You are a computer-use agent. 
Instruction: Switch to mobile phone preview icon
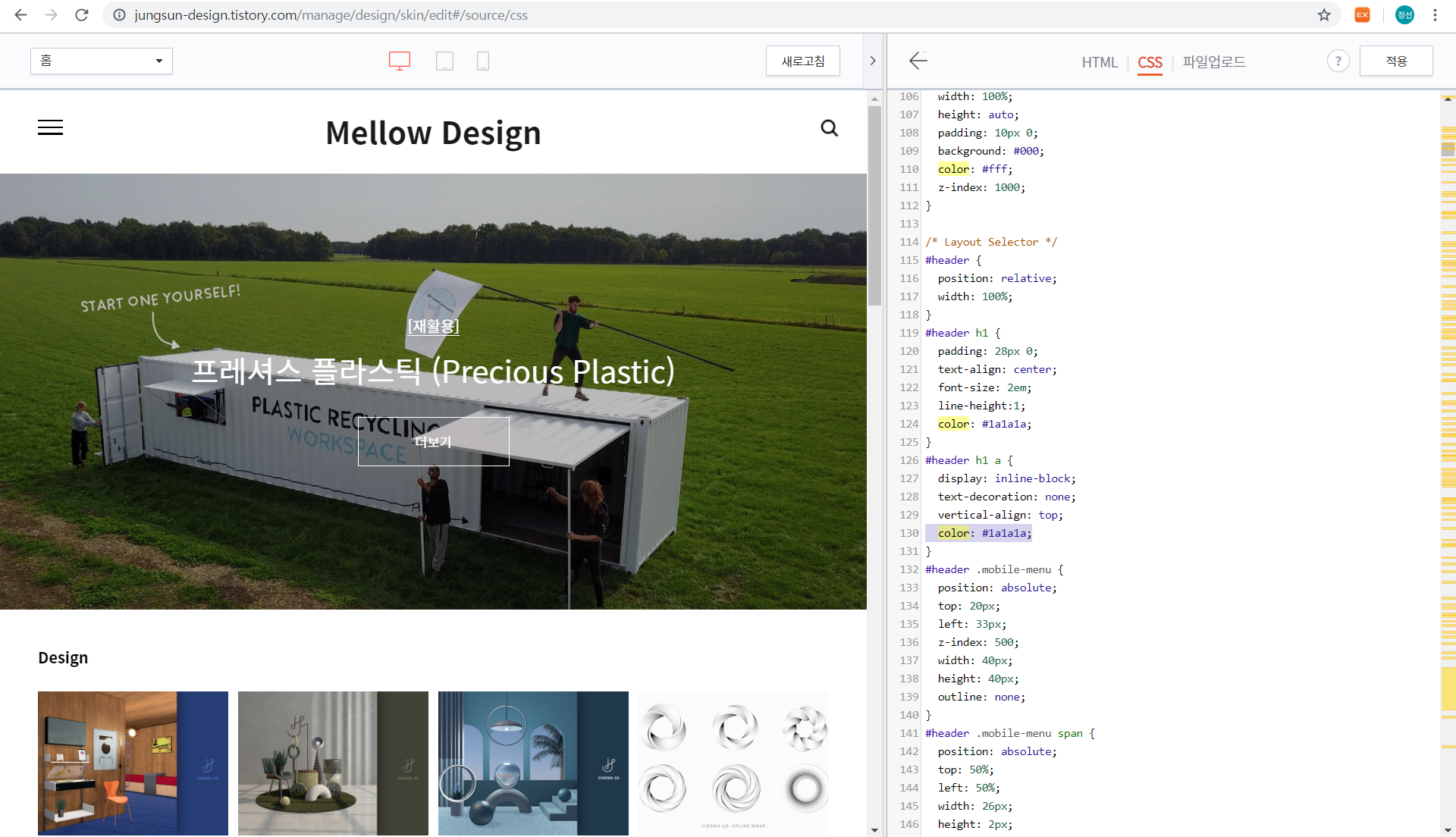pos(482,61)
